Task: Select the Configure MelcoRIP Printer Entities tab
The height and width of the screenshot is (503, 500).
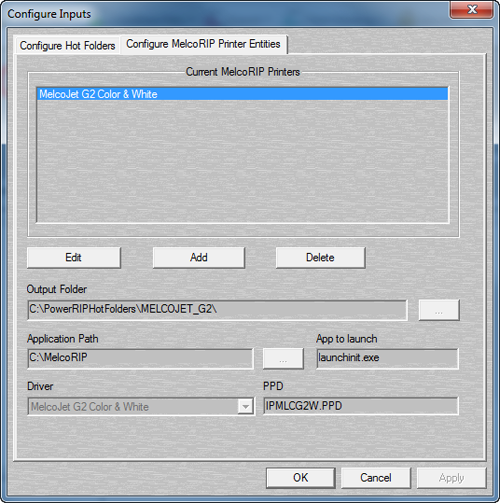Action: coord(203,44)
